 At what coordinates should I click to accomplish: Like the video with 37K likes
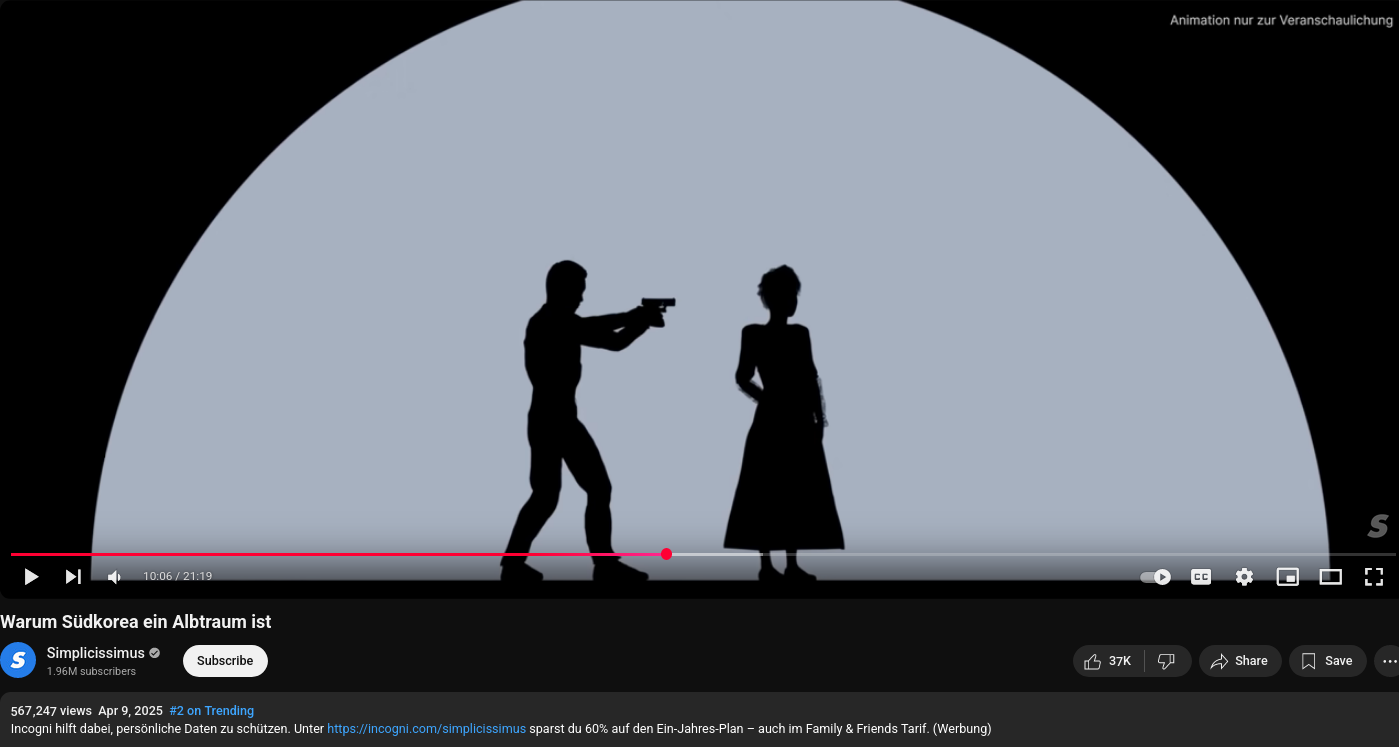(1109, 661)
